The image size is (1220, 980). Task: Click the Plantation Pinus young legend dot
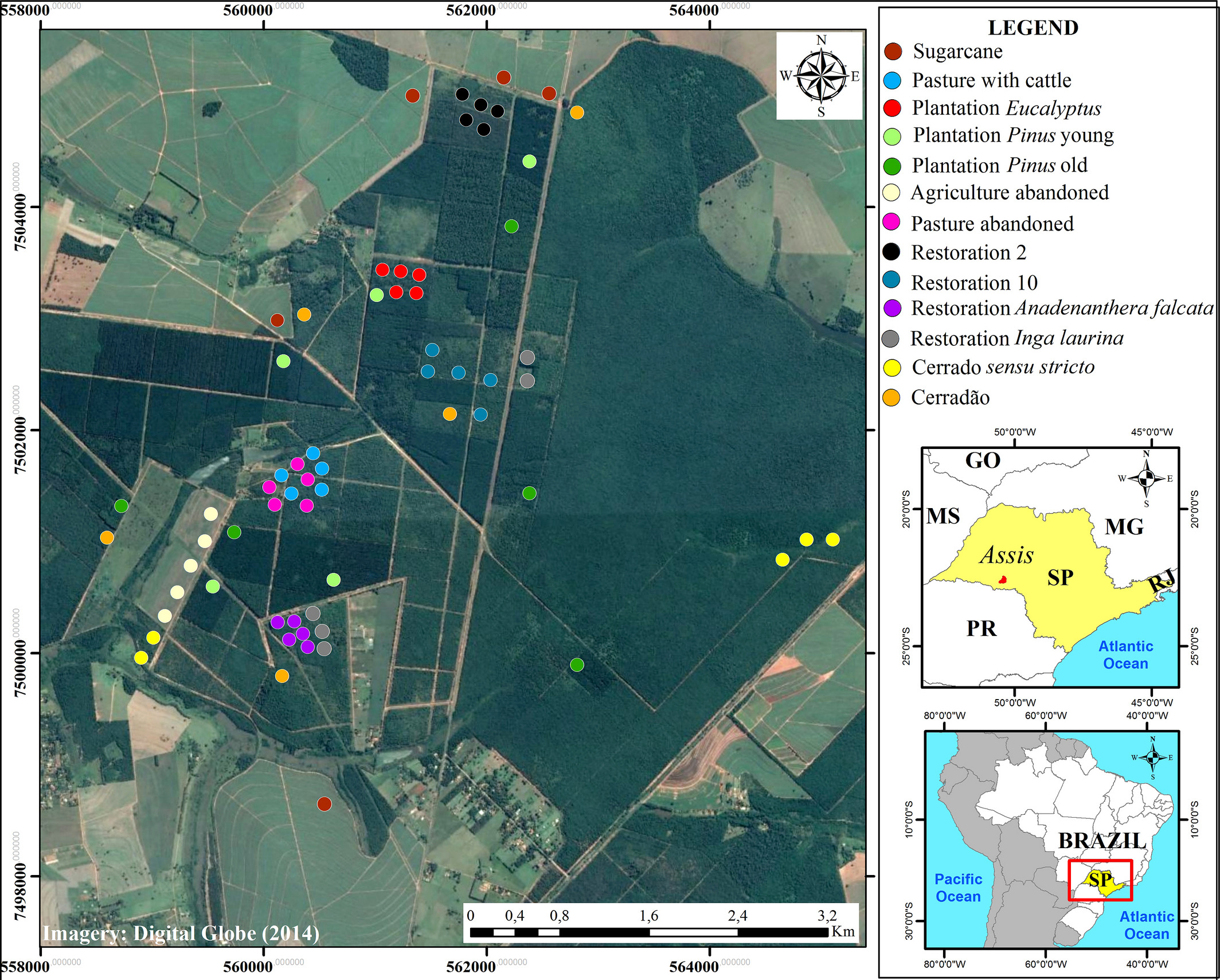[893, 136]
